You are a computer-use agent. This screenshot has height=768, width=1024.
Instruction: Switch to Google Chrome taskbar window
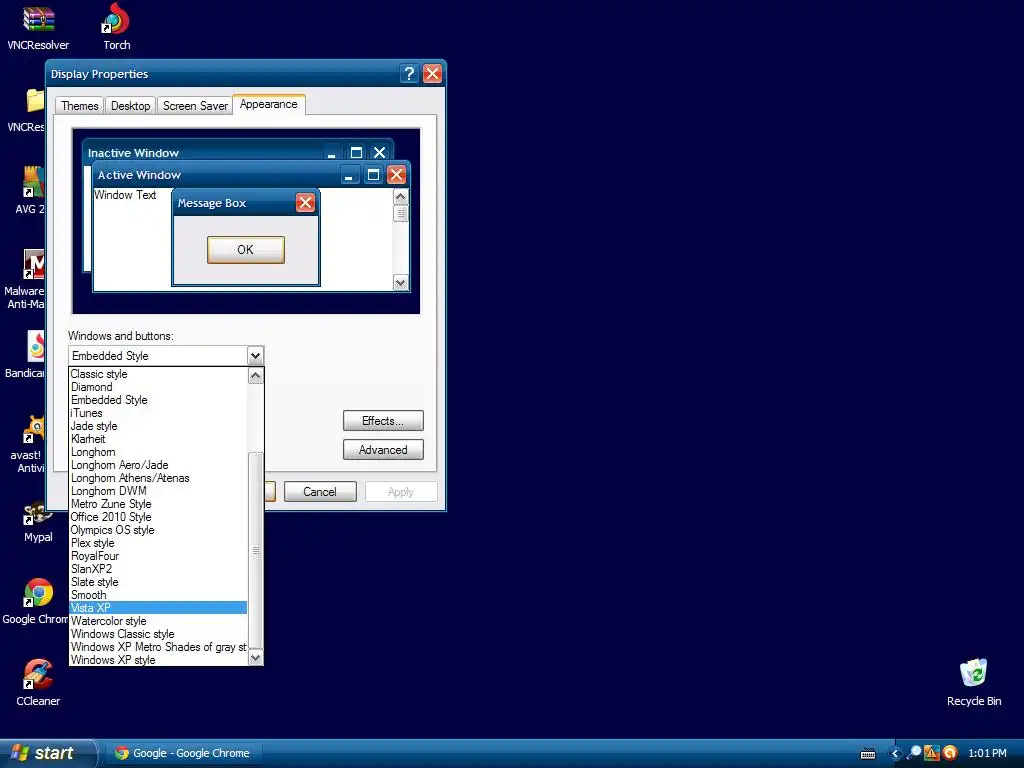pos(184,753)
